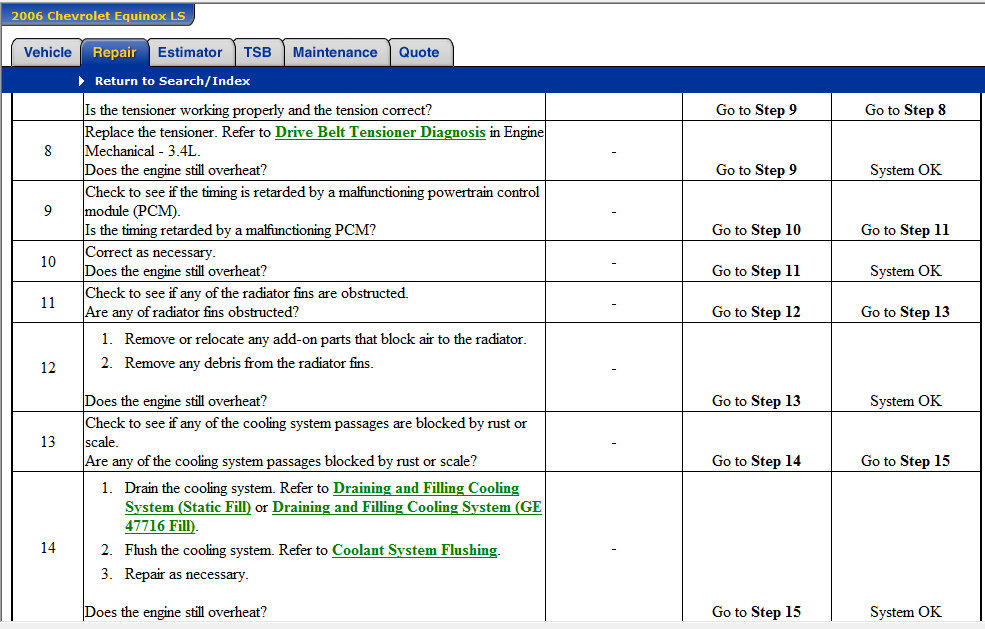
Task: Click 'Remove any debris from the radiator fins' item
Action: tap(249, 363)
